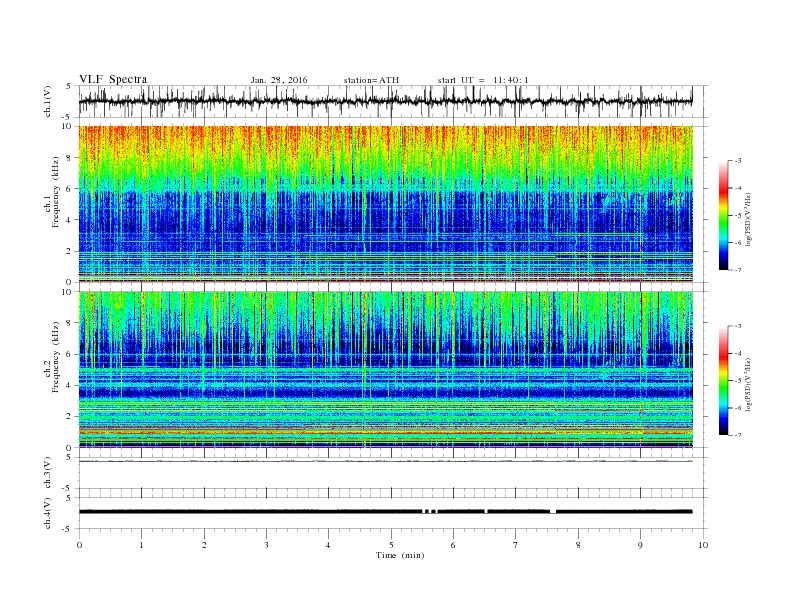This screenshot has width=792, height=612.
Task: Select the date text "Jan. 28, 2016"
Action: [279, 80]
